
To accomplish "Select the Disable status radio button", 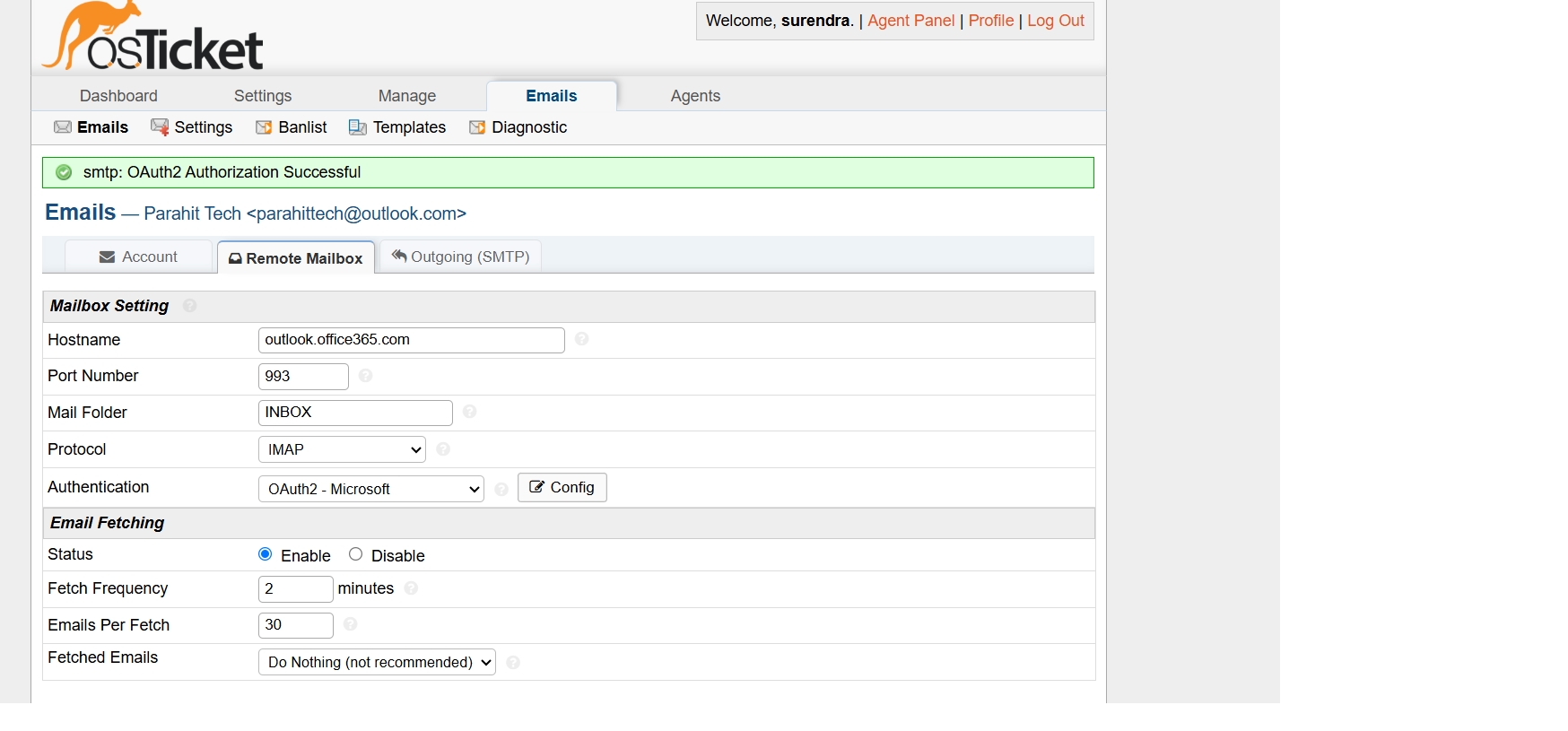I will (356, 554).
